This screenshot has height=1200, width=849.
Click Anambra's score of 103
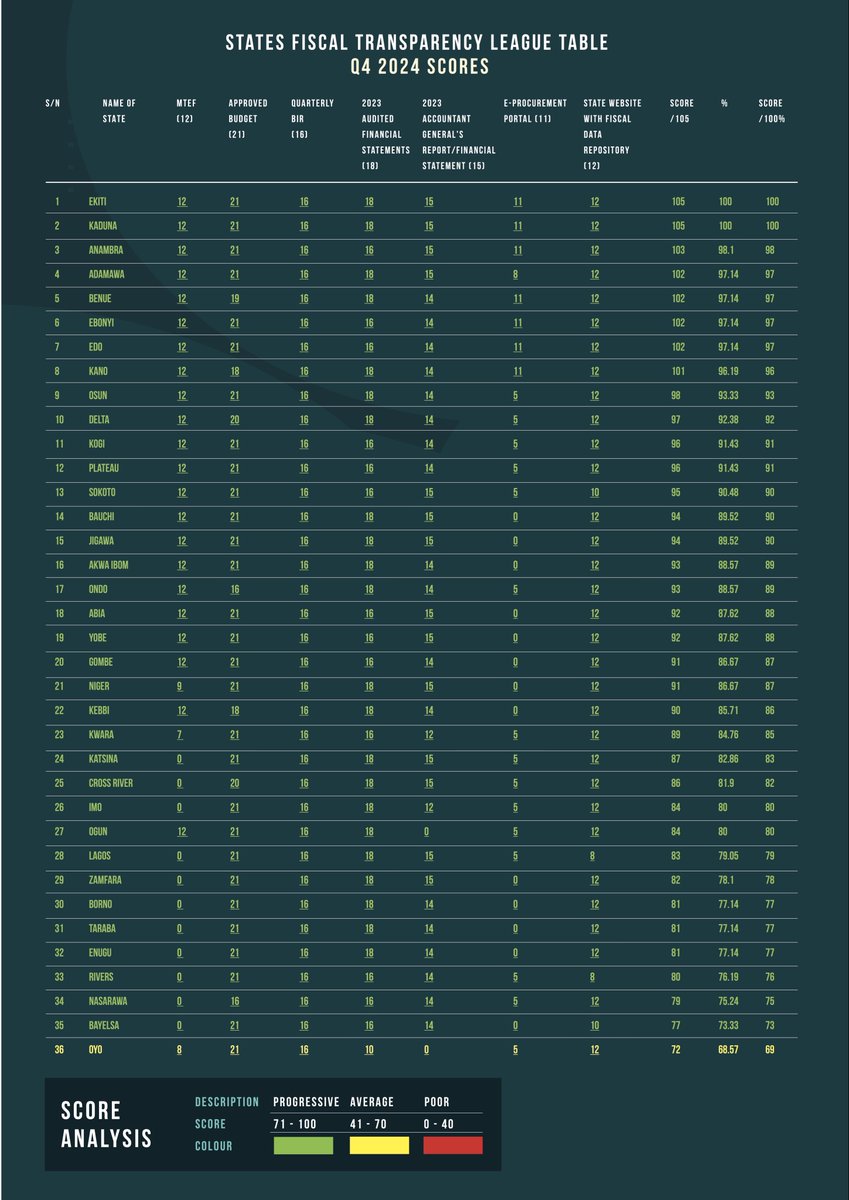(679, 249)
